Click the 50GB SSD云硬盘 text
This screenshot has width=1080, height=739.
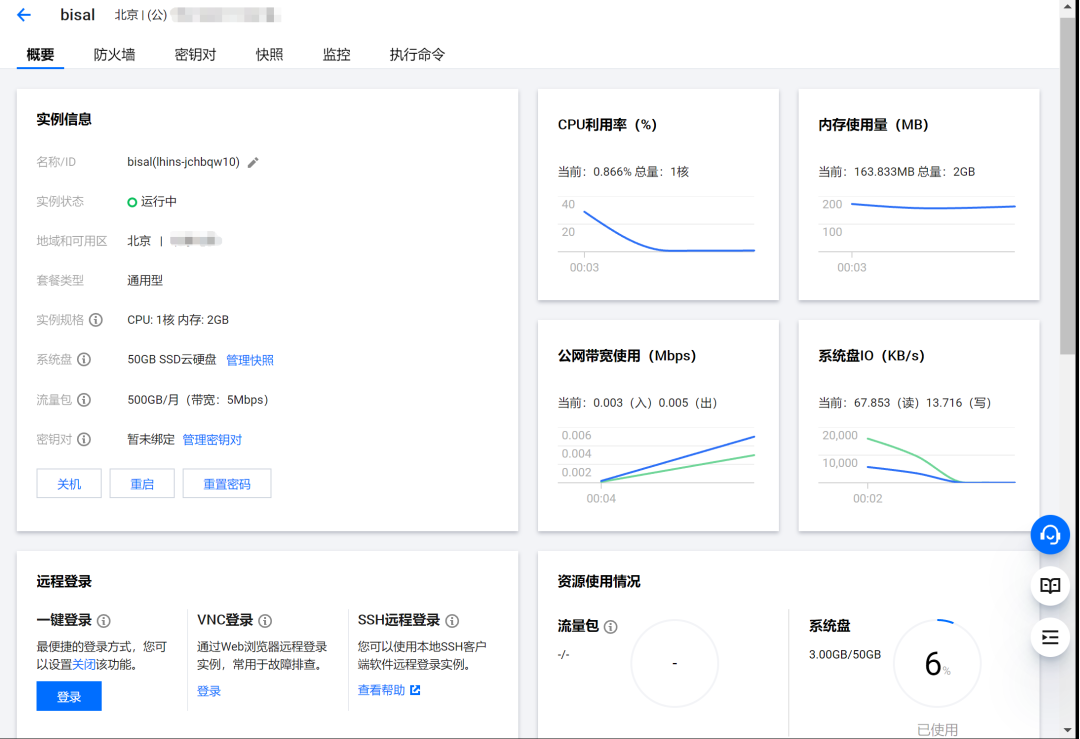pos(172,360)
